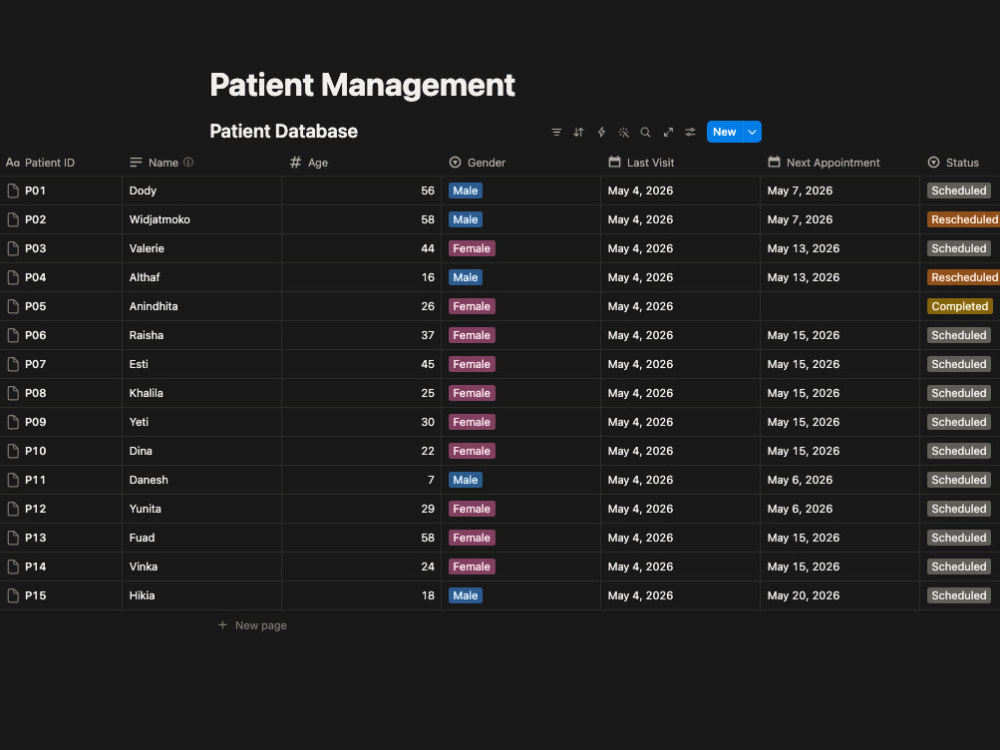Click page icon of row P06
This screenshot has width=1000, height=750.
coord(13,335)
